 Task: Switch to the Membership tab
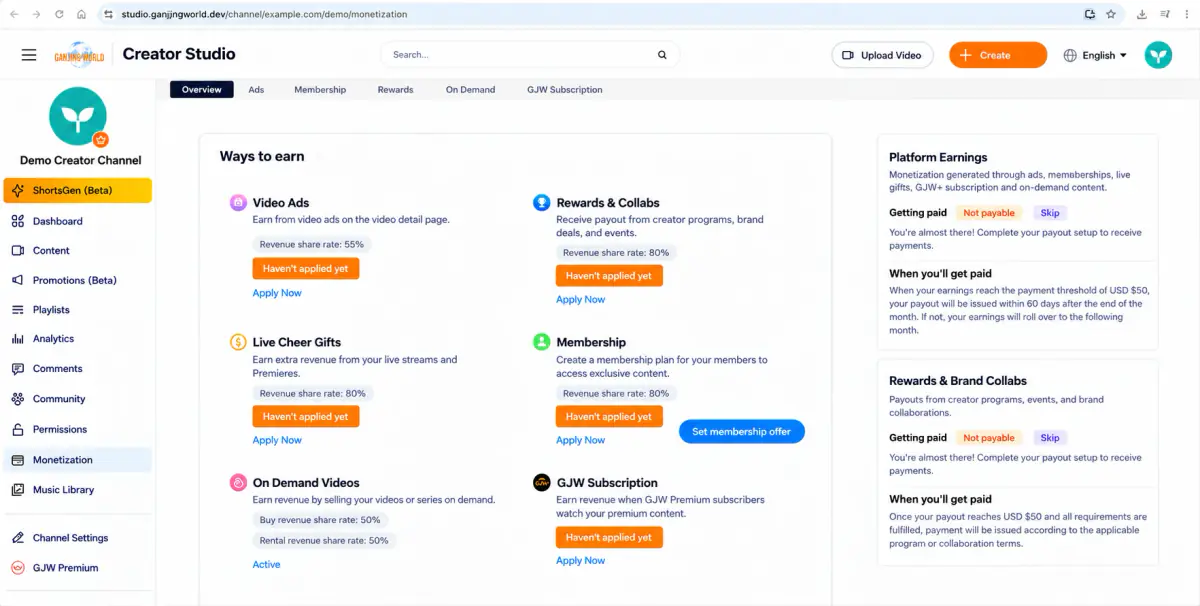click(x=320, y=89)
